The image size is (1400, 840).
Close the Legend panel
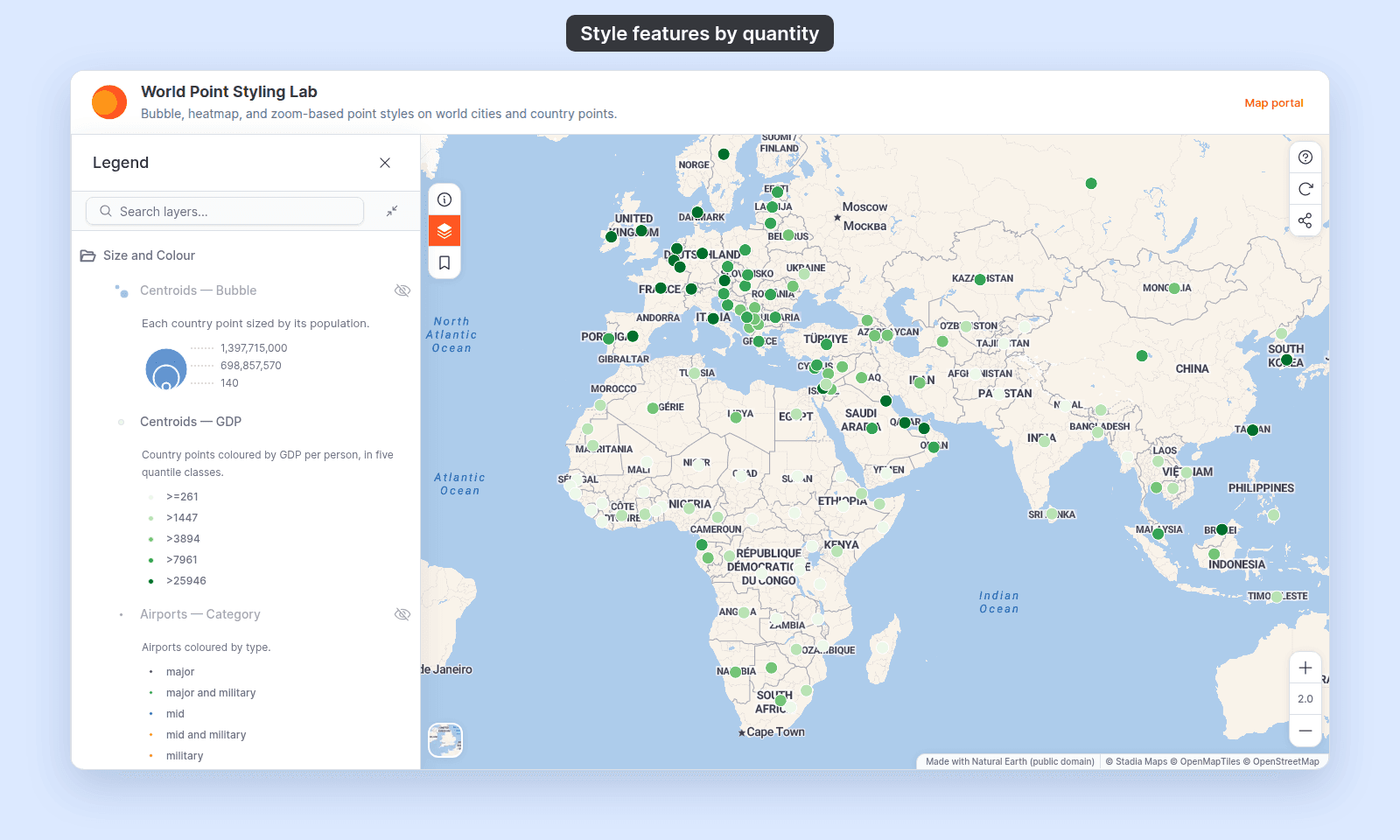[x=385, y=163]
